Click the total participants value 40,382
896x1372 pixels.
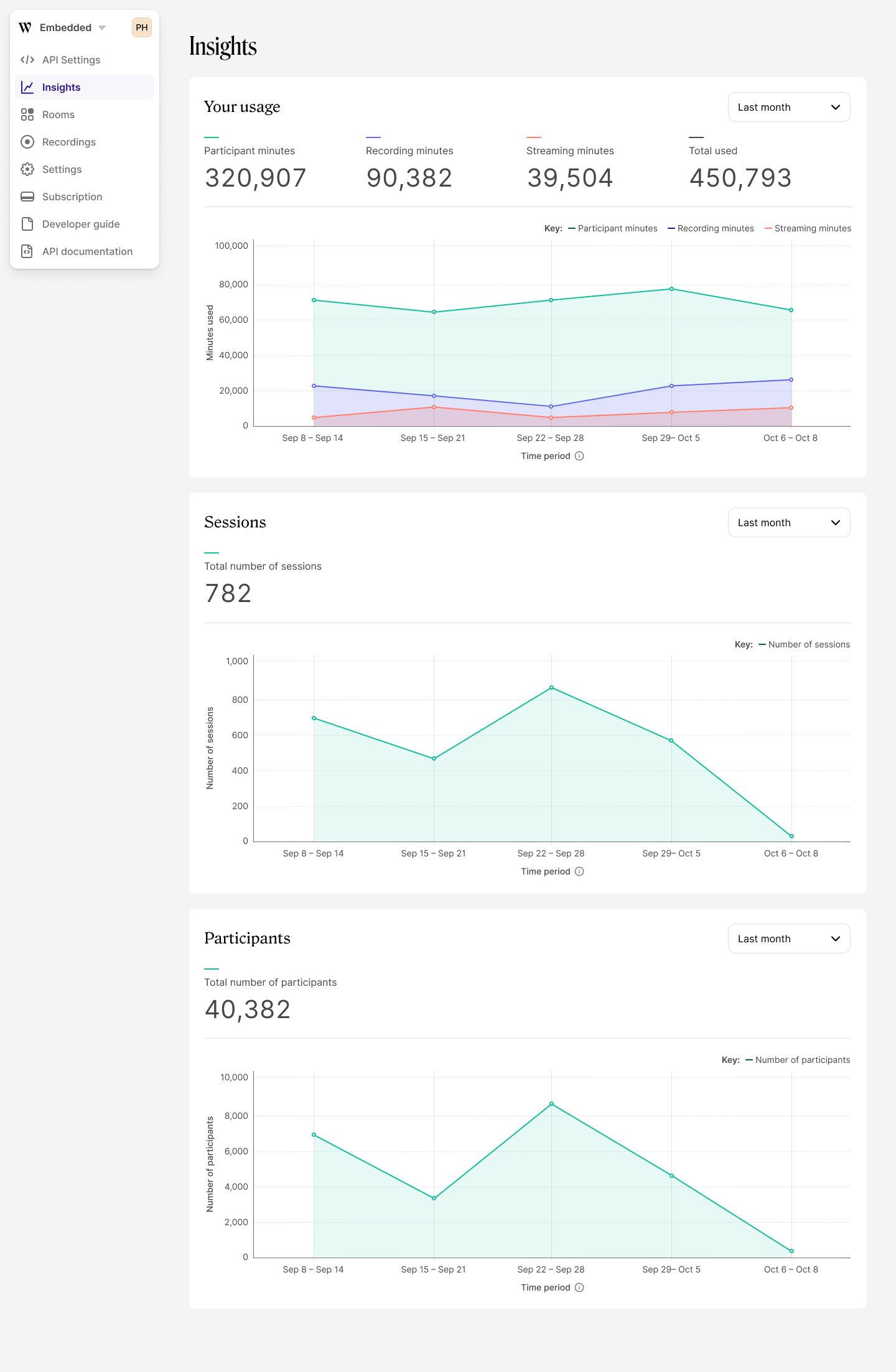(248, 1009)
